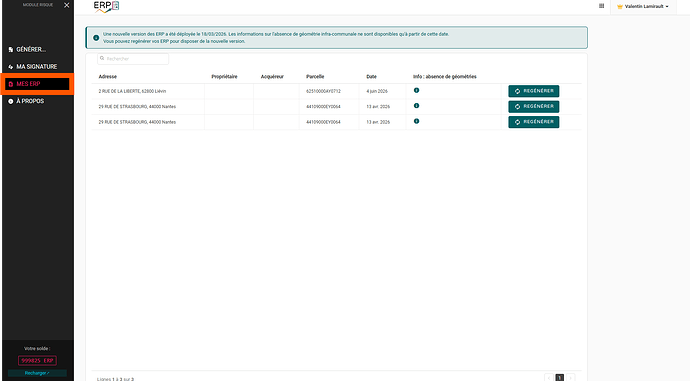Select address 2 RUE DE LA LIBERTE, Liévin
The image size is (690, 381).
(x=132, y=91)
